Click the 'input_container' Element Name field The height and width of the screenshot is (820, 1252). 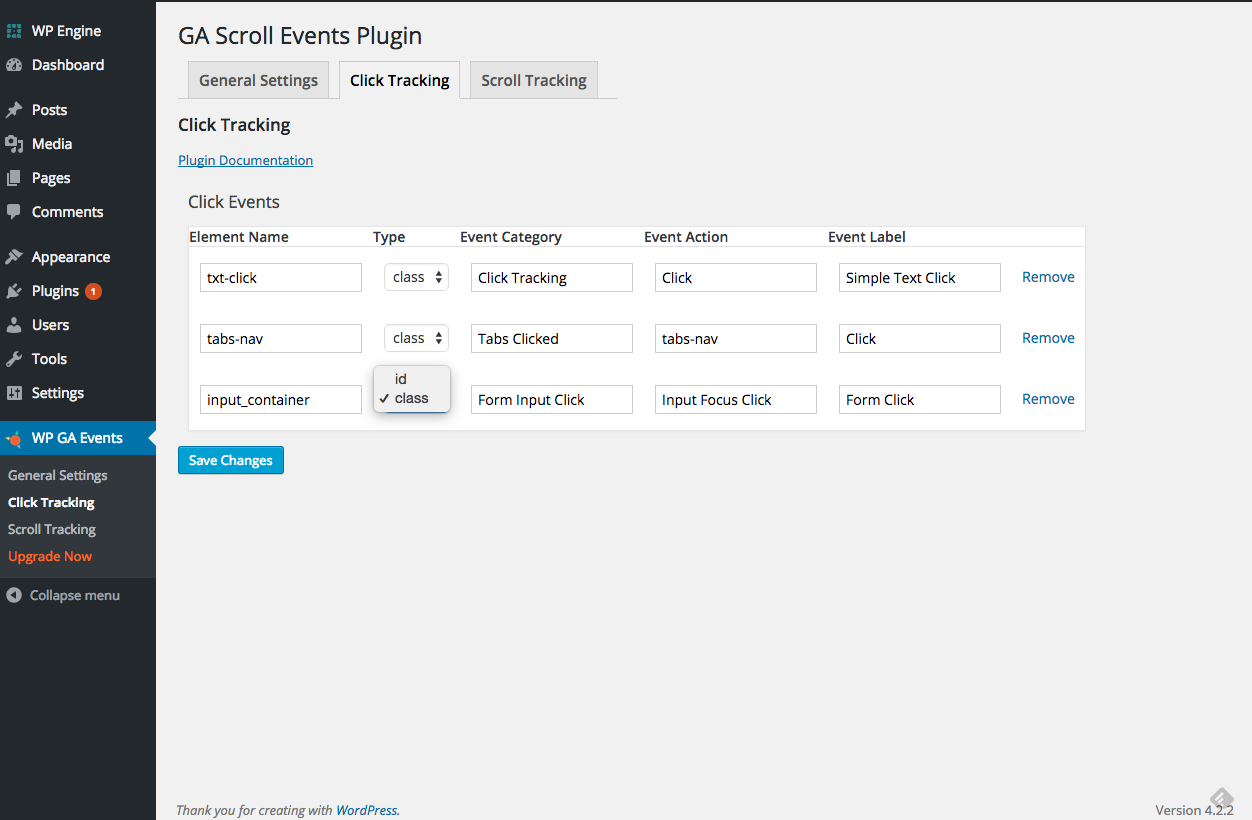281,400
